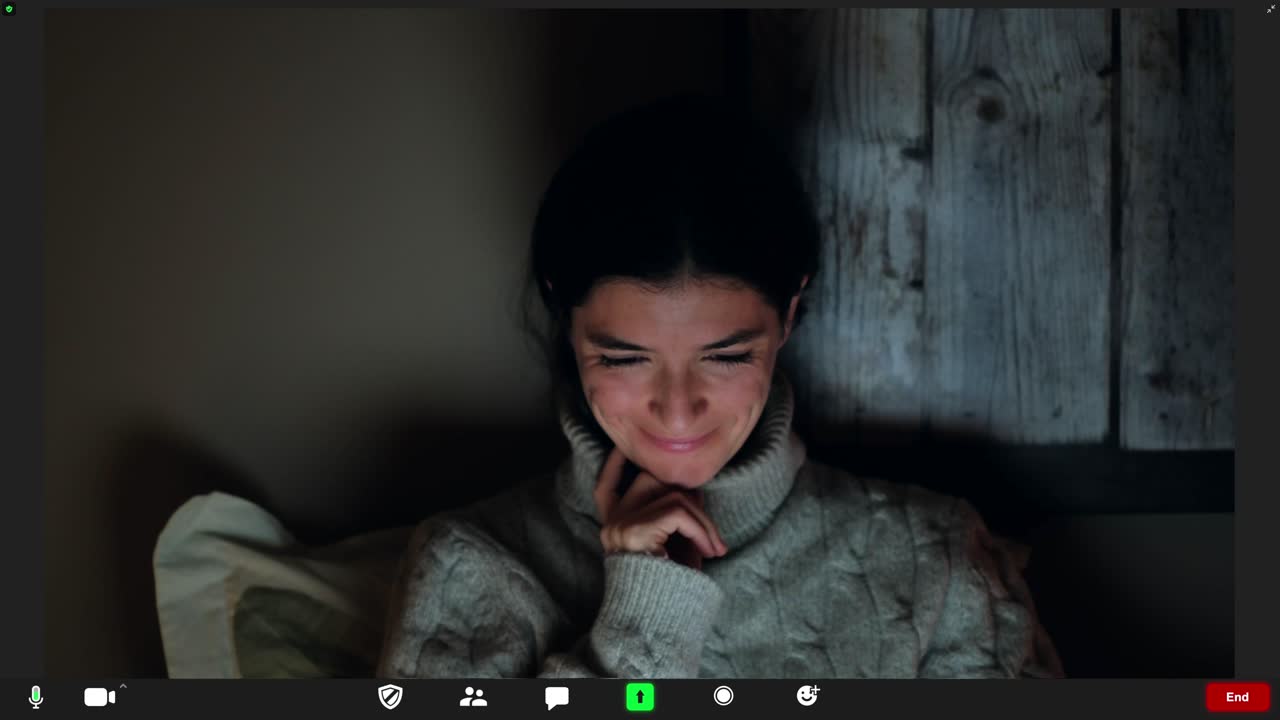Open the Reactions emoji picker
Screen dimensions: 1280x720
pos(807,696)
